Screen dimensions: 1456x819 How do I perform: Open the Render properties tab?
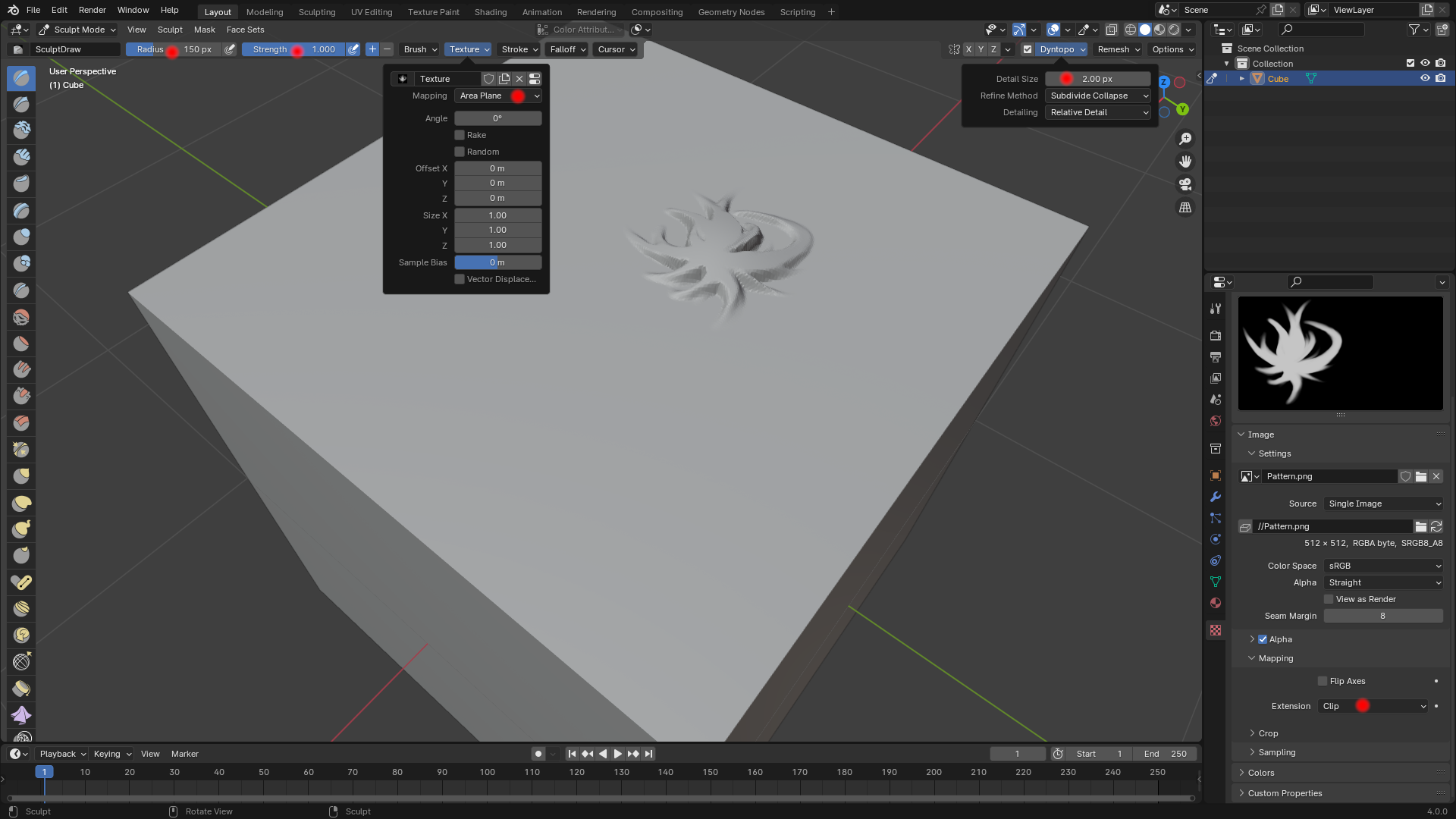(x=1216, y=335)
